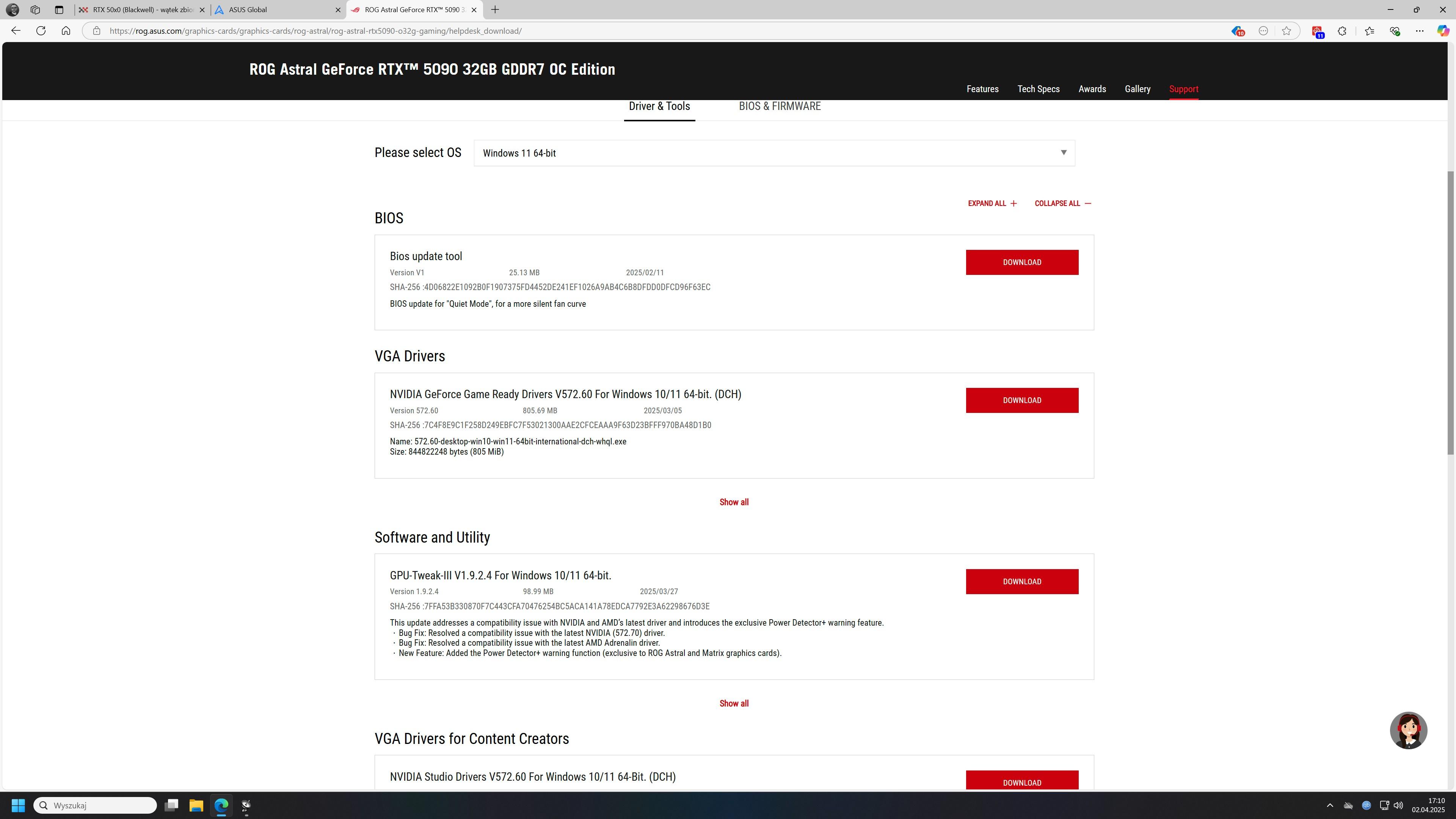Show hidden system tray icons chevron
Image resolution: width=1456 pixels, height=819 pixels.
(x=1330, y=805)
